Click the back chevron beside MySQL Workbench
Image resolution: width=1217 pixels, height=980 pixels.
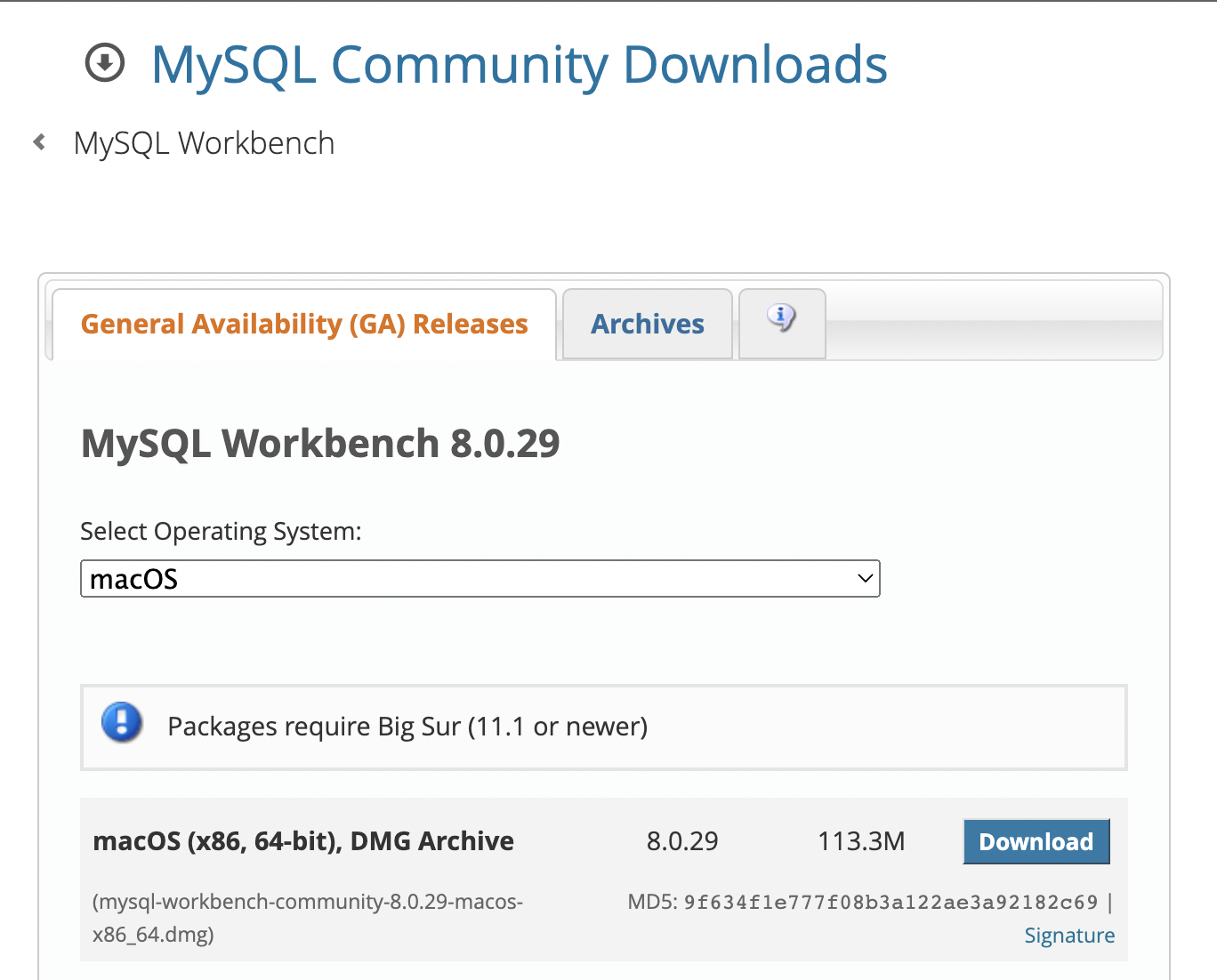coord(39,142)
